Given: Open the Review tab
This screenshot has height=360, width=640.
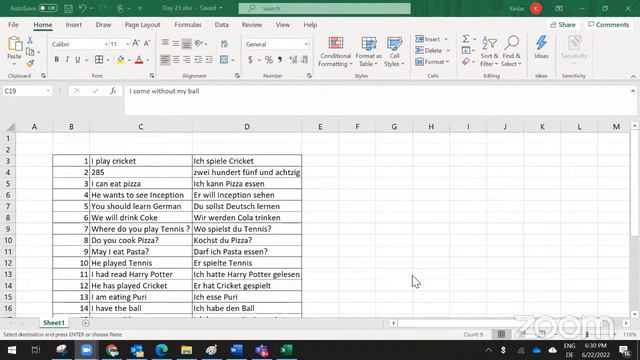Looking at the screenshot, I should click(252, 25).
